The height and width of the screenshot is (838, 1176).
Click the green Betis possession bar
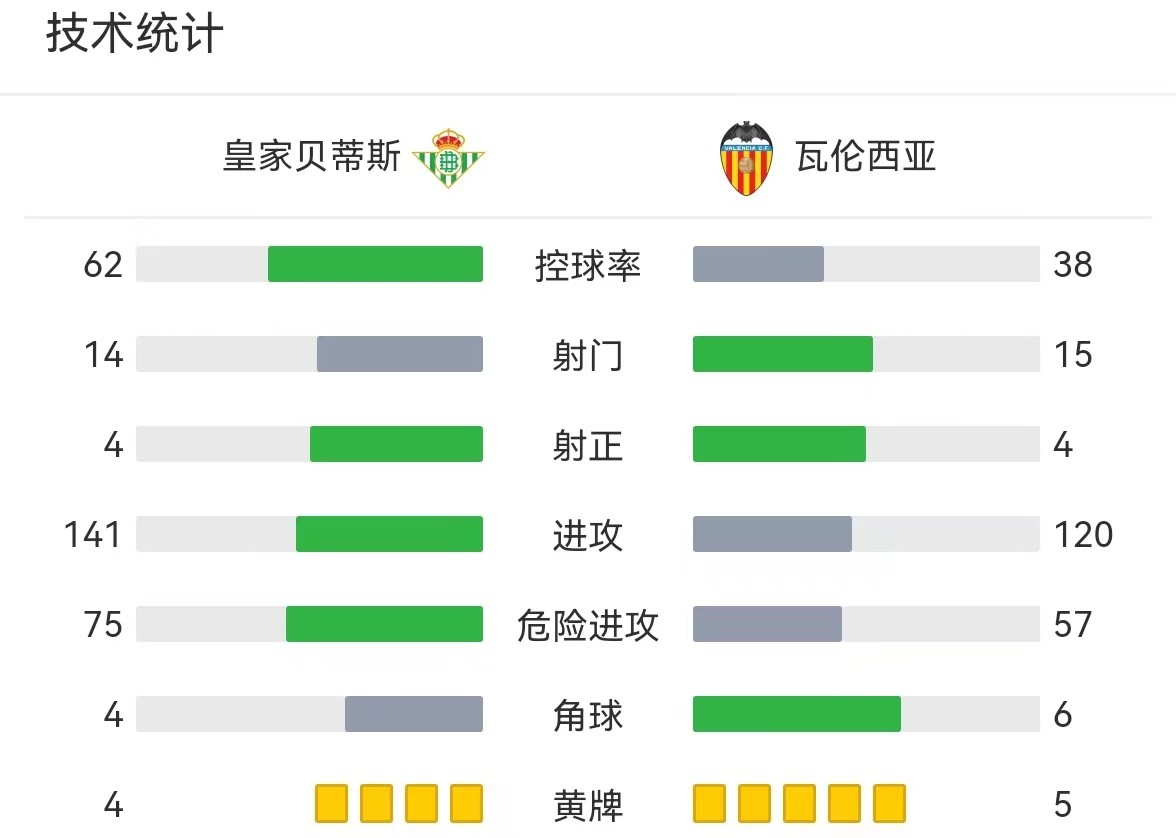(375, 264)
